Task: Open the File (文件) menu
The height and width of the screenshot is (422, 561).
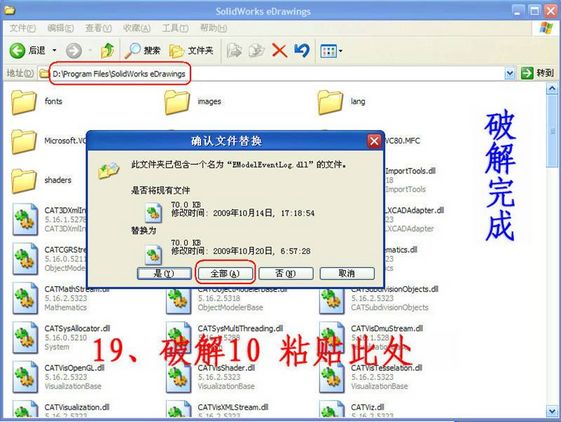Action: [x=23, y=28]
